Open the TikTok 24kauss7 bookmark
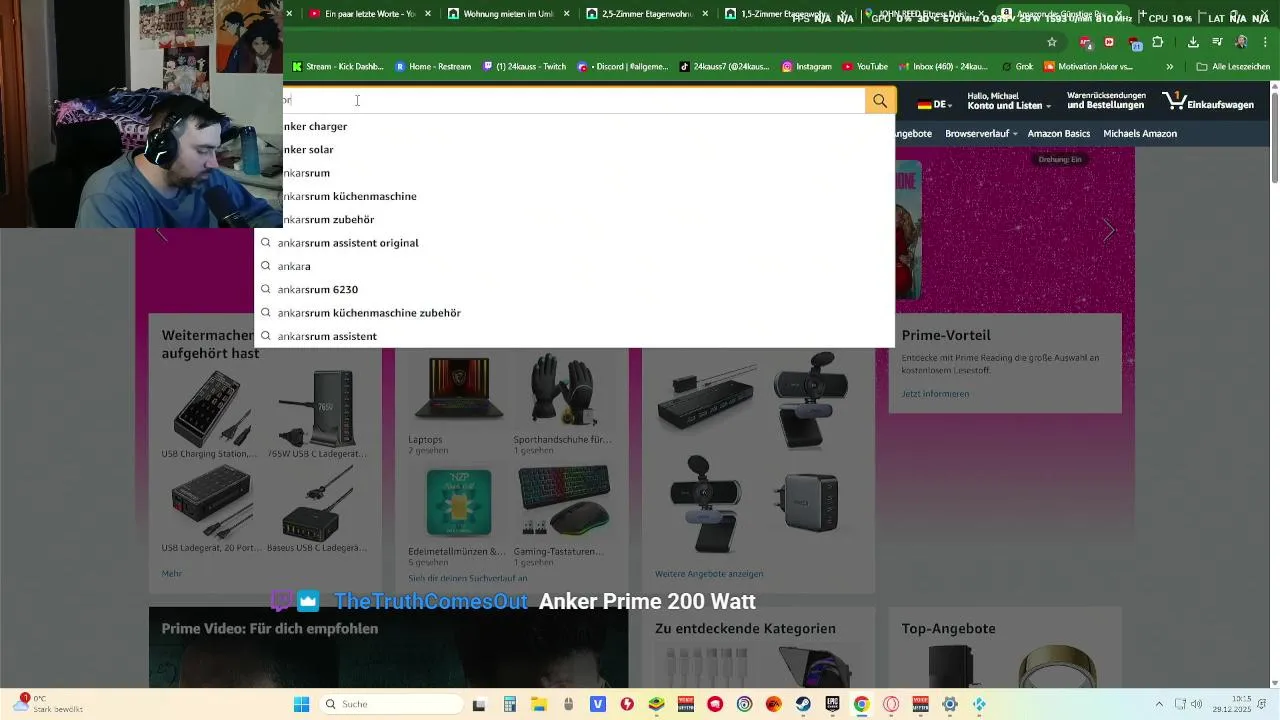Image resolution: width=1280 pixels, height=720 pixels. 725,66
